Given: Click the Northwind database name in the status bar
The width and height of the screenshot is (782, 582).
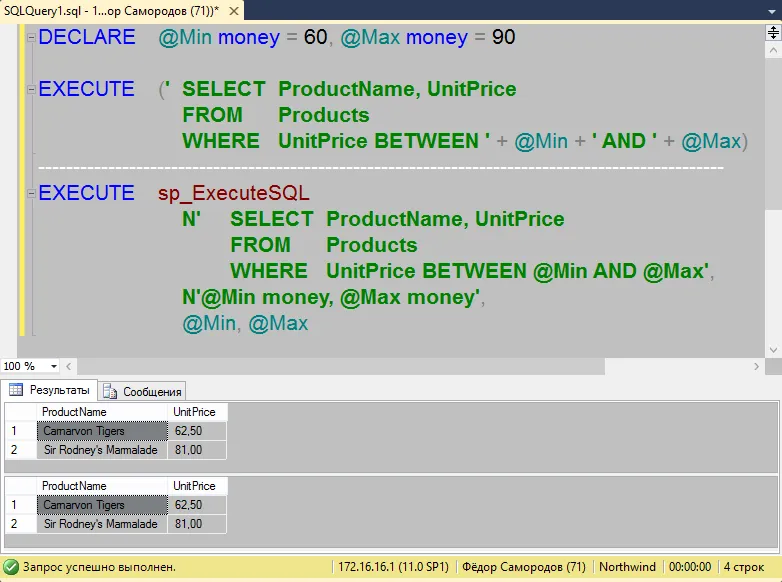Looking at the screenshot, I should click(626, 566).
